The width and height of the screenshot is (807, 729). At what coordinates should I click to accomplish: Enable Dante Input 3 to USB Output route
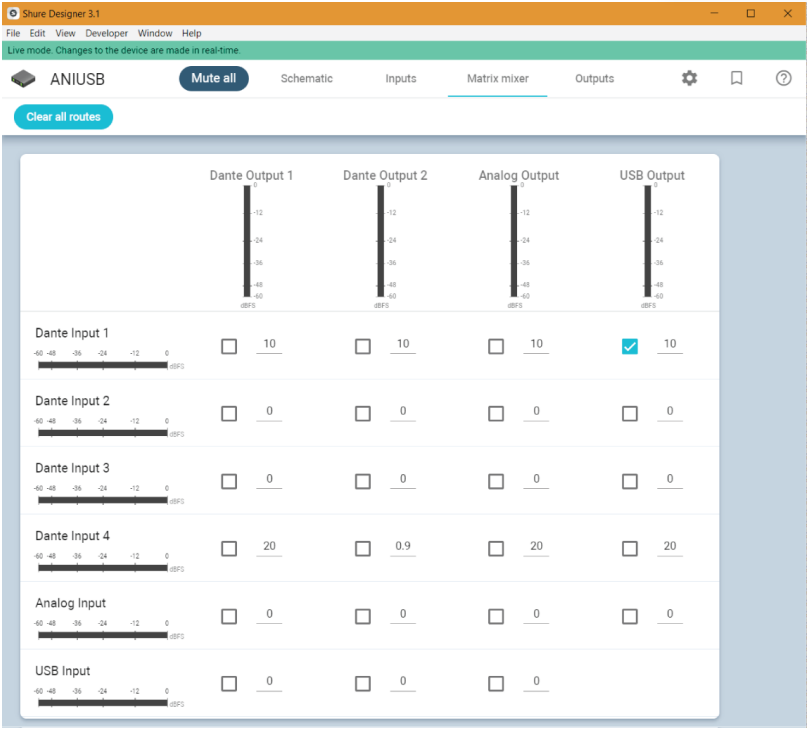(x=630, y=480)
